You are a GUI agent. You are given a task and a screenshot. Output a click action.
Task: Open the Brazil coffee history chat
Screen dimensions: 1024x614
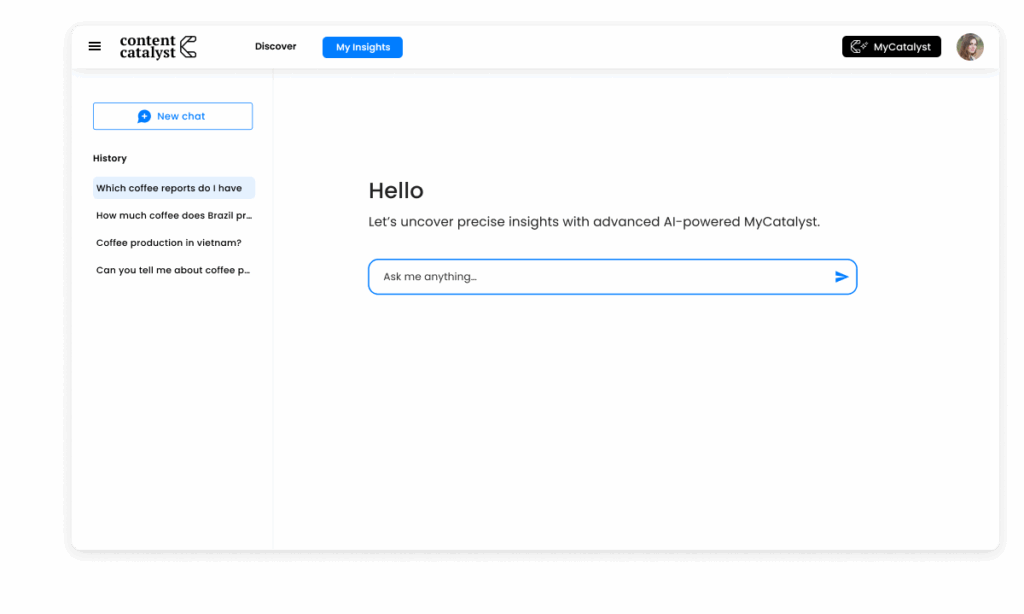(x=173, y=215)
